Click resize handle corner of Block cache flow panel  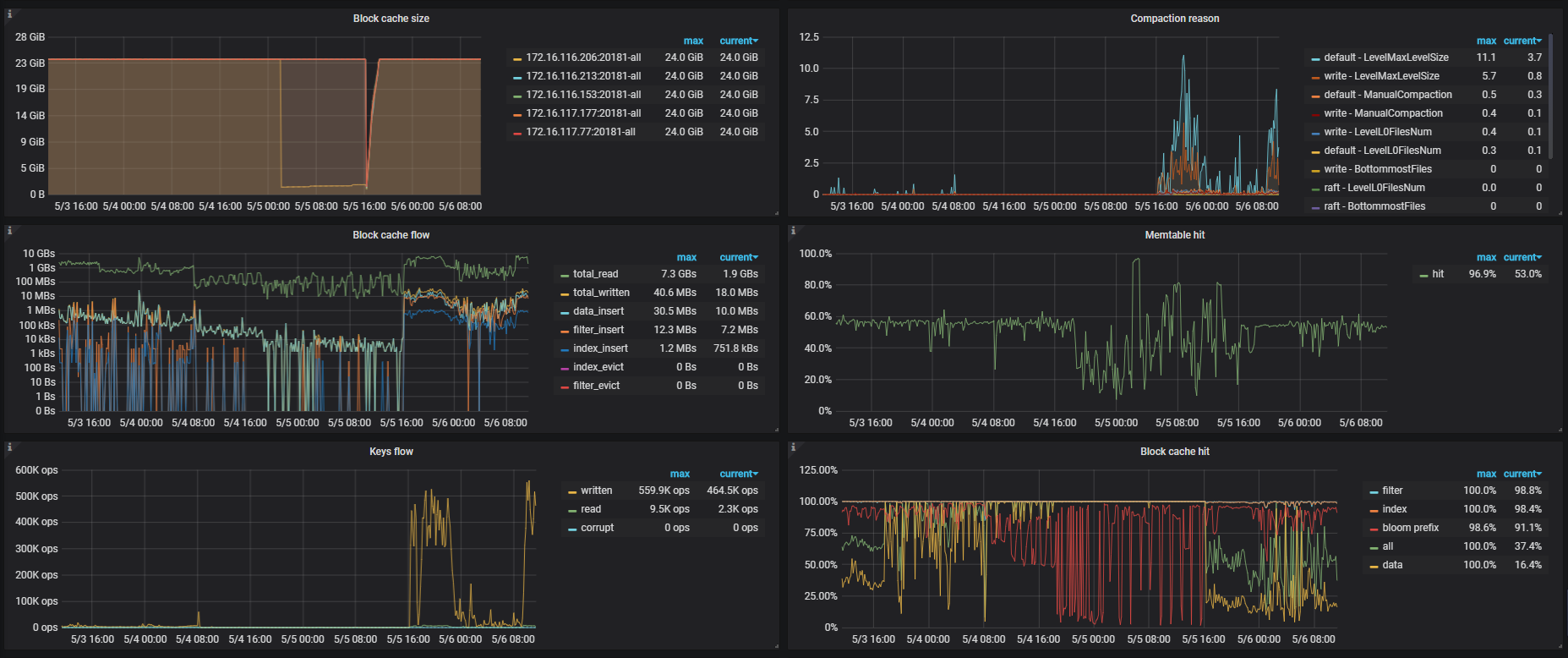(776, 430)
